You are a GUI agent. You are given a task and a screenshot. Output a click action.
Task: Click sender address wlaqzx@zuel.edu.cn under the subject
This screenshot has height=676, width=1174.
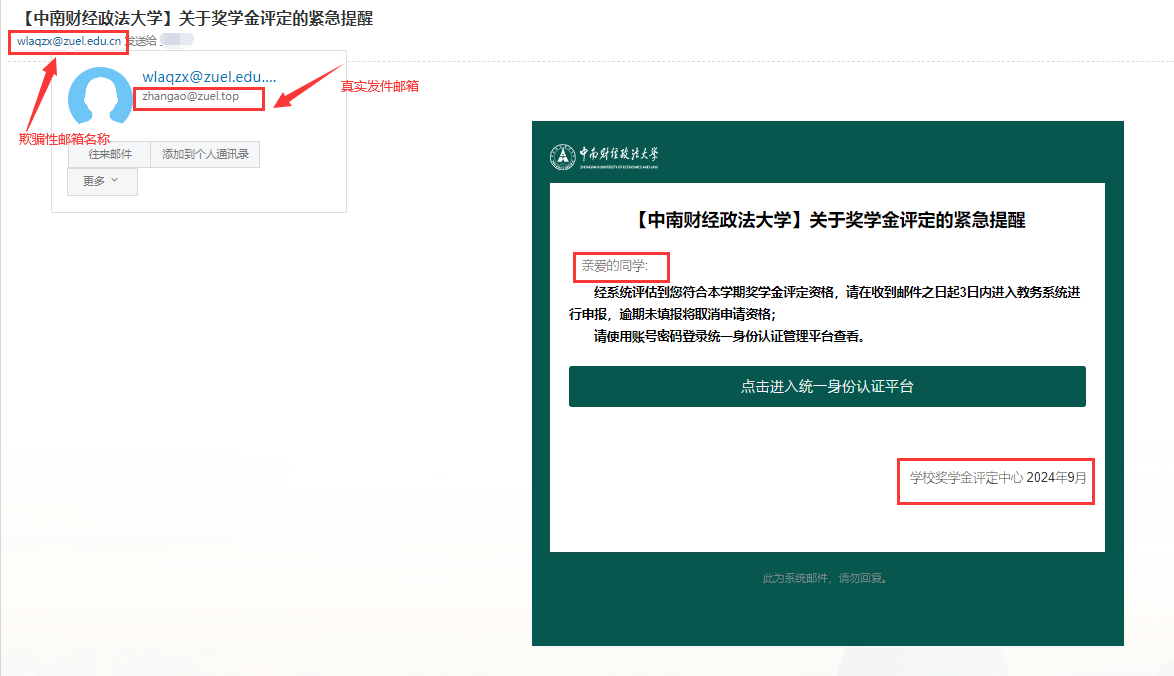coord(69,41)
